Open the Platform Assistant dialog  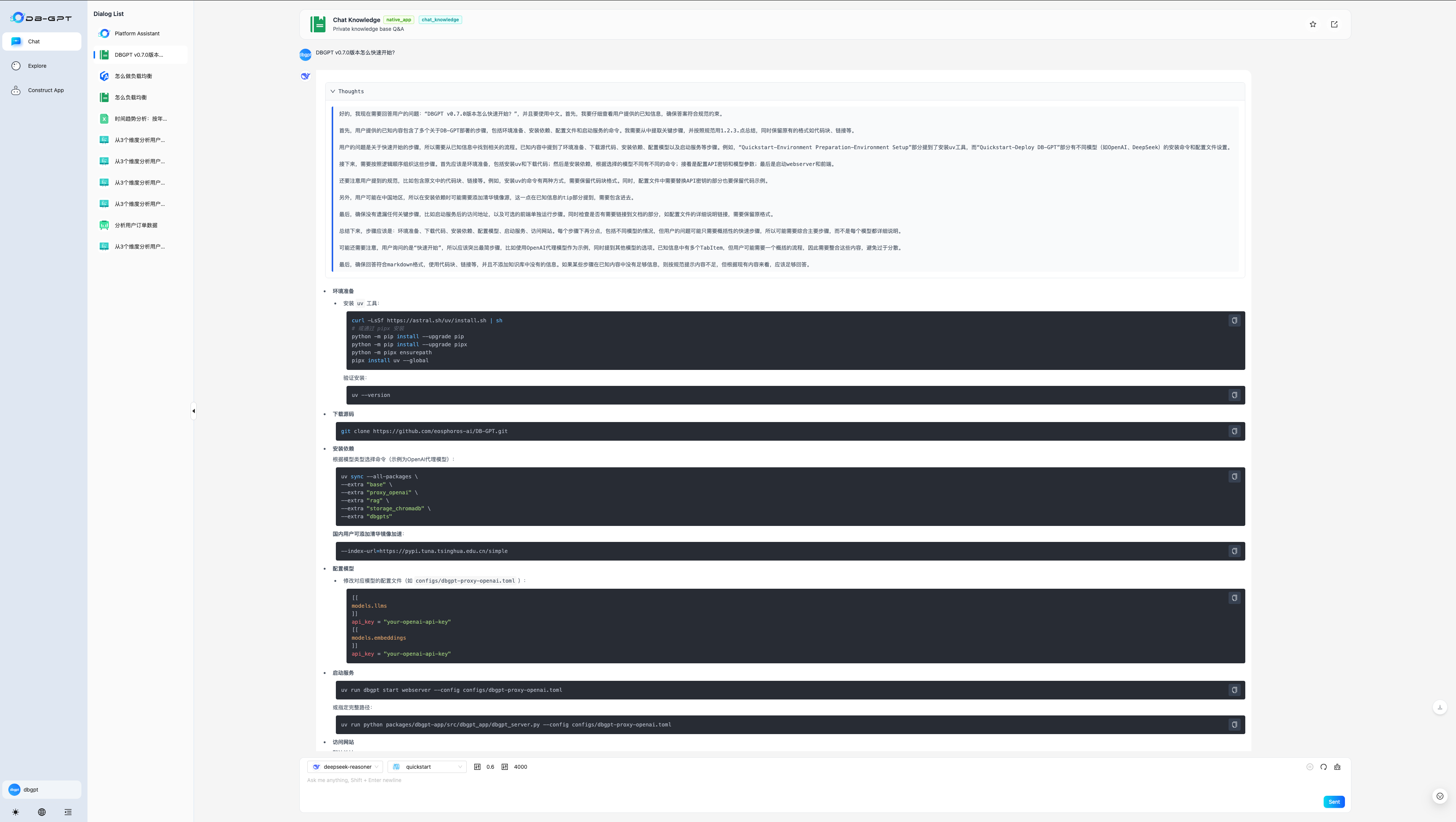pos(137,33)
